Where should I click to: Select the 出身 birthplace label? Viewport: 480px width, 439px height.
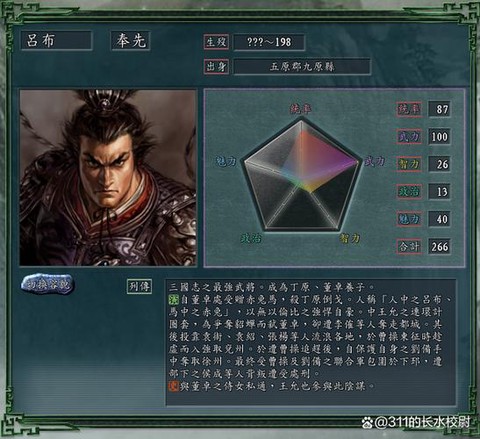point(216,67)
